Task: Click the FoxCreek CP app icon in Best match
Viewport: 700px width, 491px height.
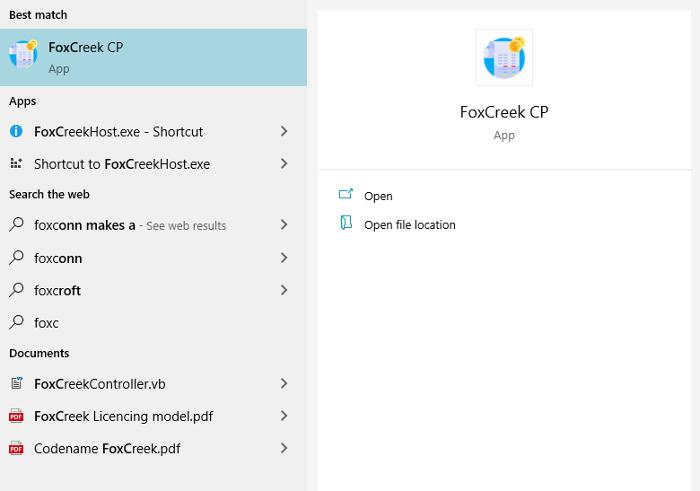Action: coord(23,54)
